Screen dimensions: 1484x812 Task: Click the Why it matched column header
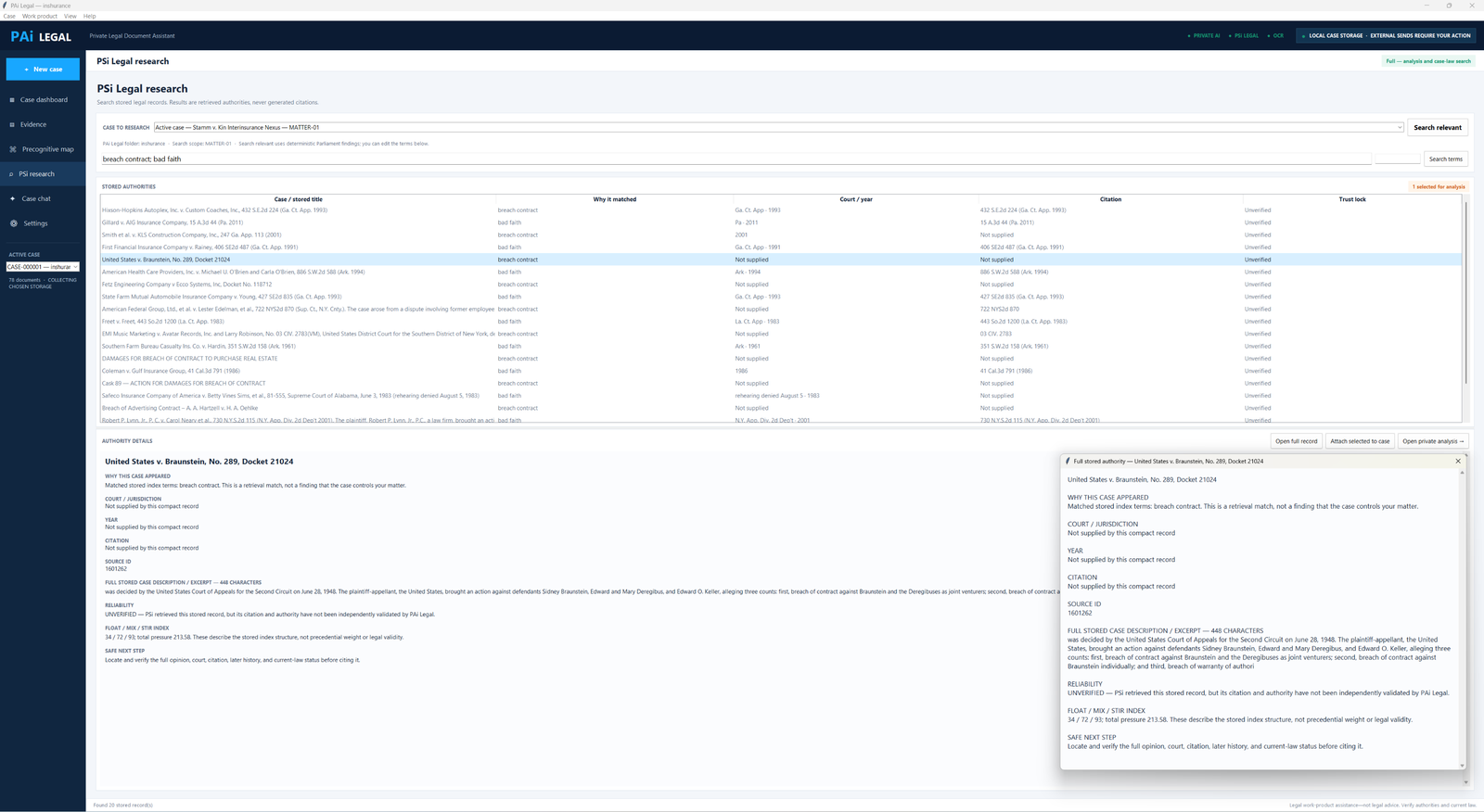(x=614, y=199)
